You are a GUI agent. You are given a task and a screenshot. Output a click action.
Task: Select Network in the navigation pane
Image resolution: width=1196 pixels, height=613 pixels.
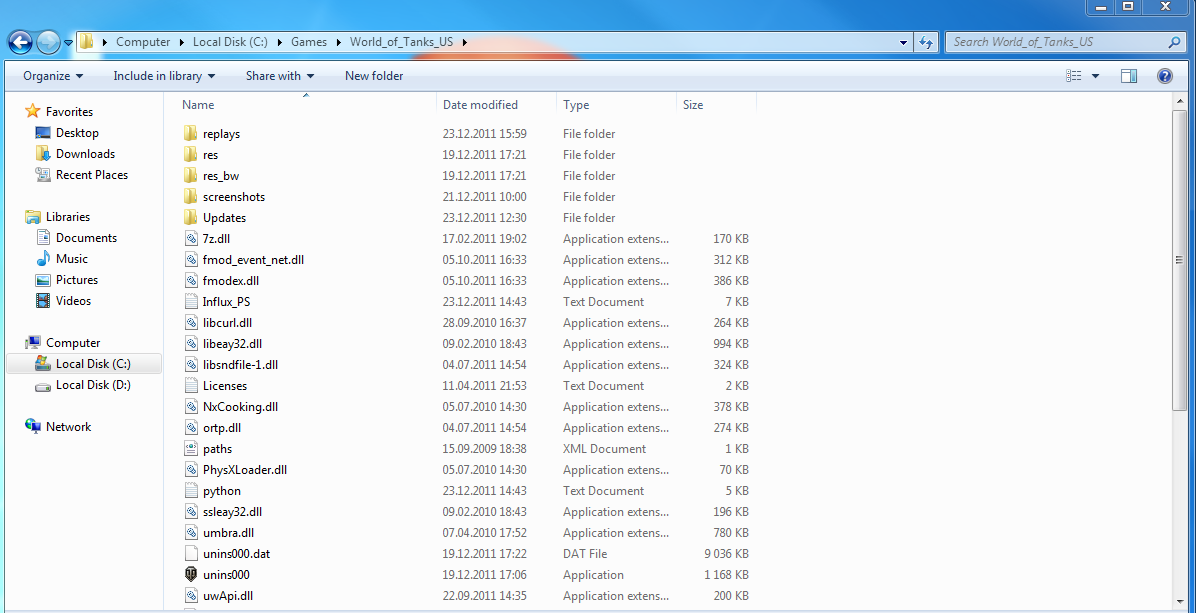(68, 427)
